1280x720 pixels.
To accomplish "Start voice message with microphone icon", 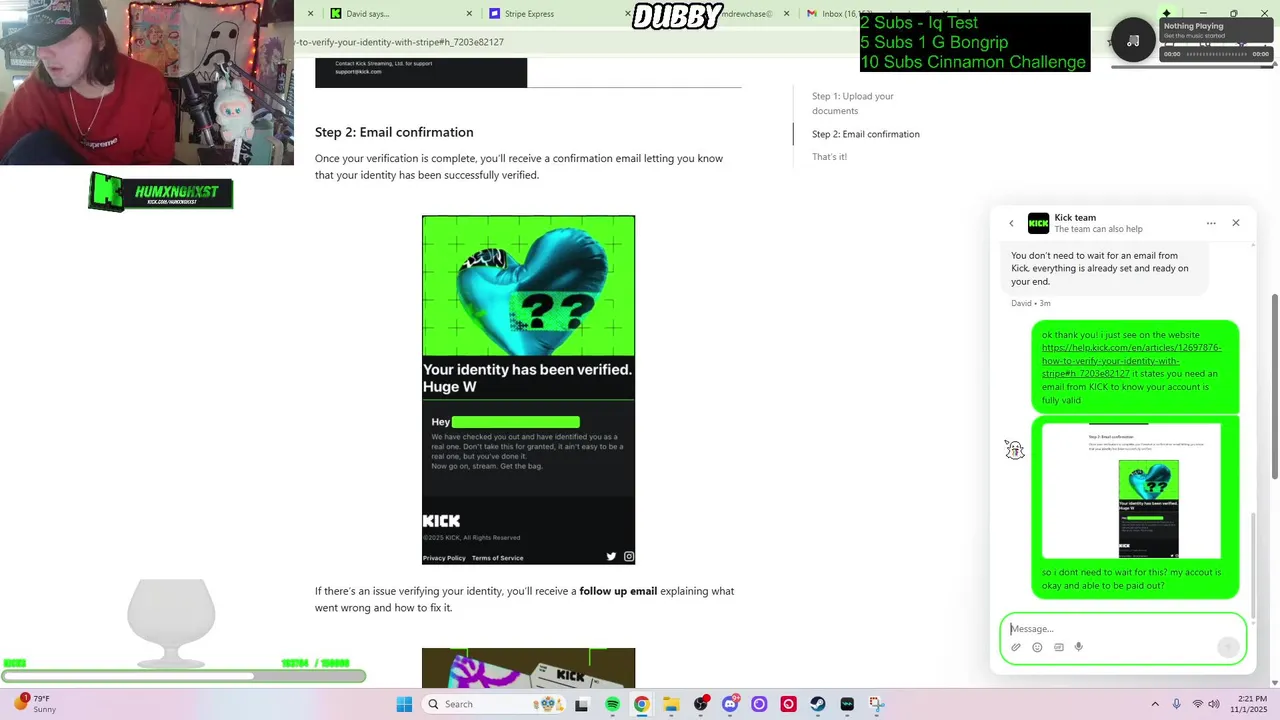I will (1079, 647).
